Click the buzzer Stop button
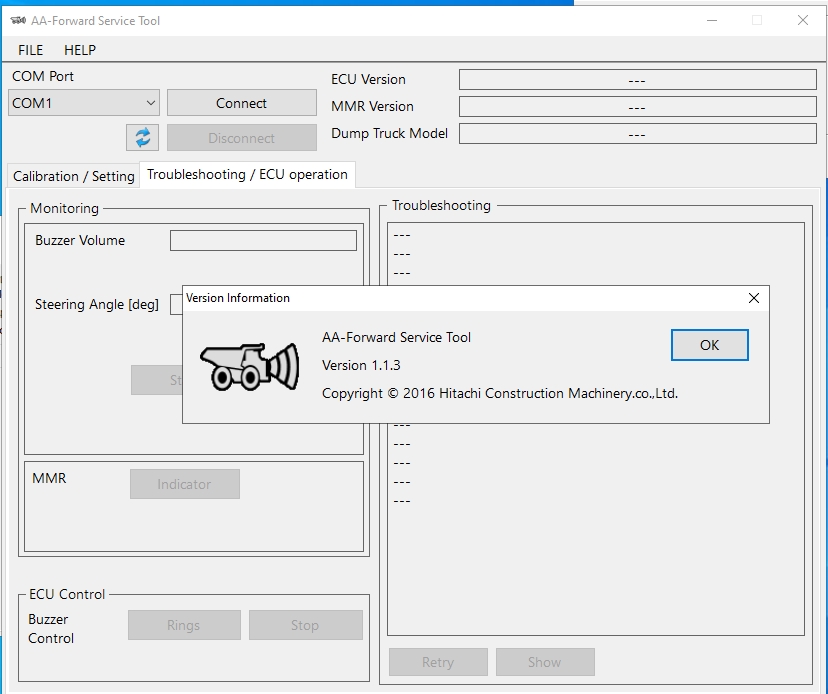Screen dimensions: 828x694 (x=305, y=625)
